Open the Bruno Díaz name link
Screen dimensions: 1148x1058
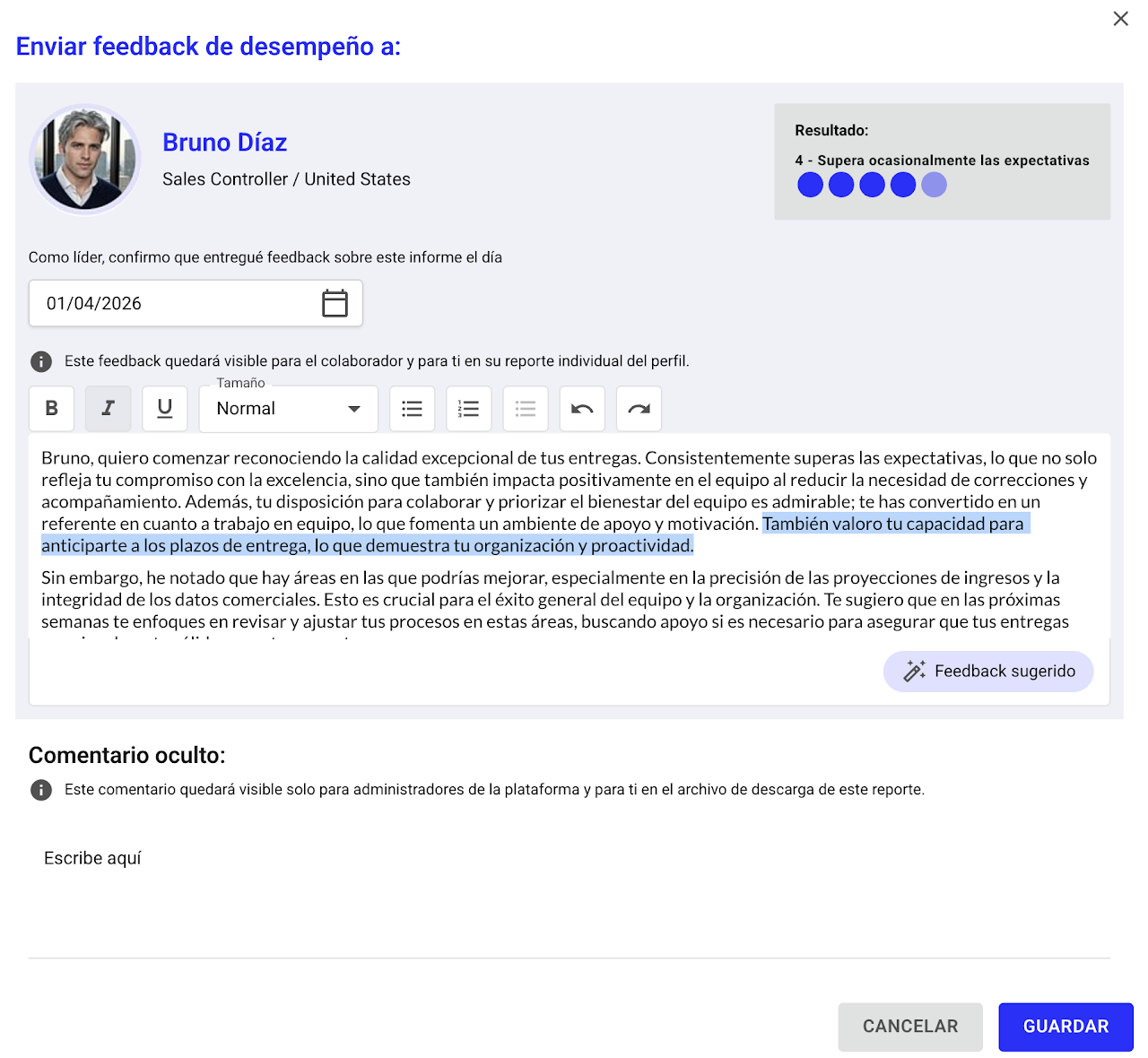(x=224, y=143)
